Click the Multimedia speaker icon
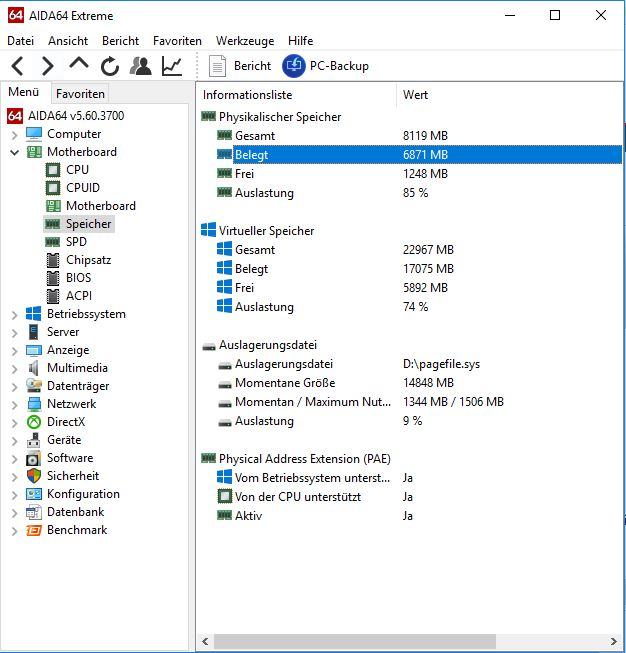Screen dimensions: 626x653 pos(34,368)
